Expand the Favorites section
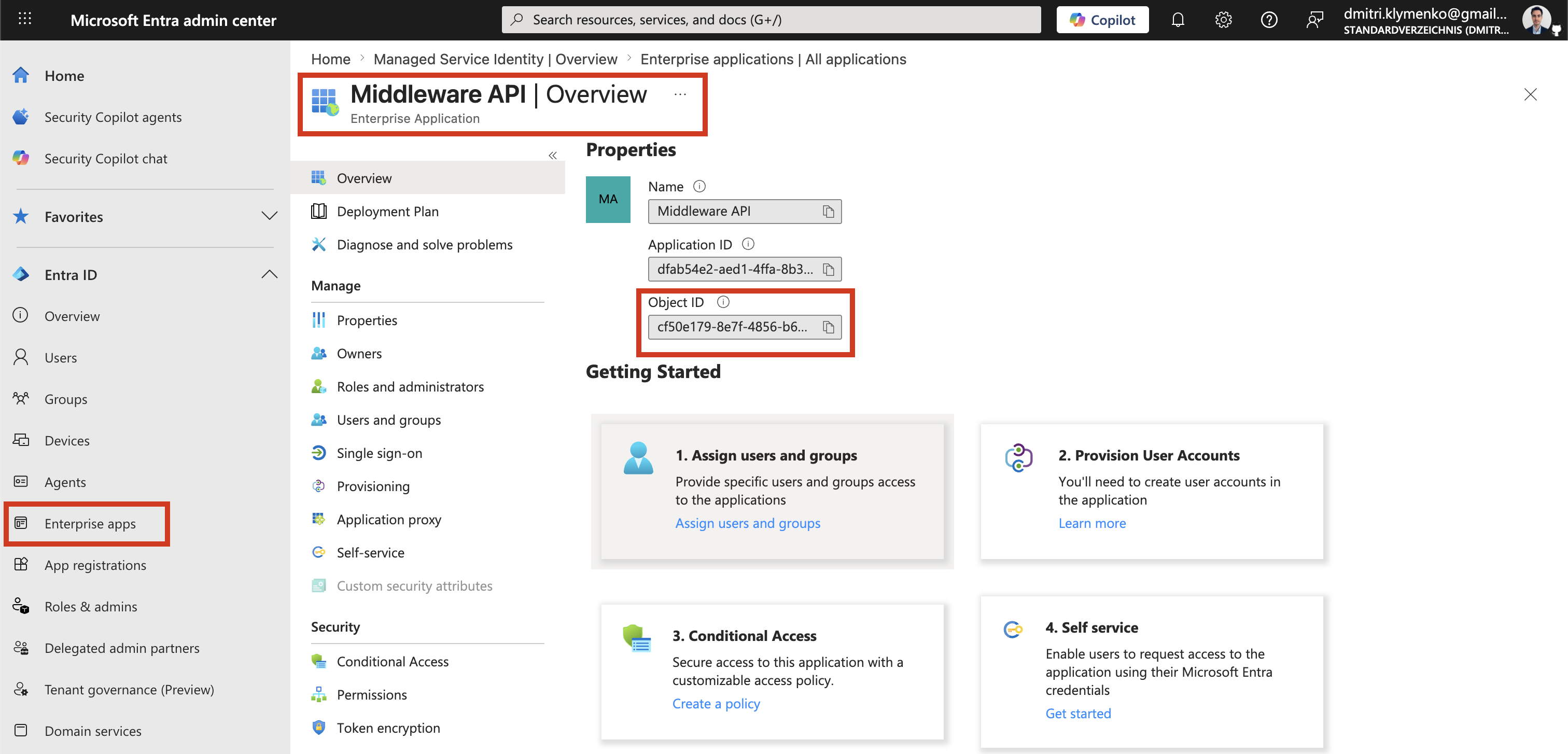The image size is (1568, 754). tap(269, 216)
